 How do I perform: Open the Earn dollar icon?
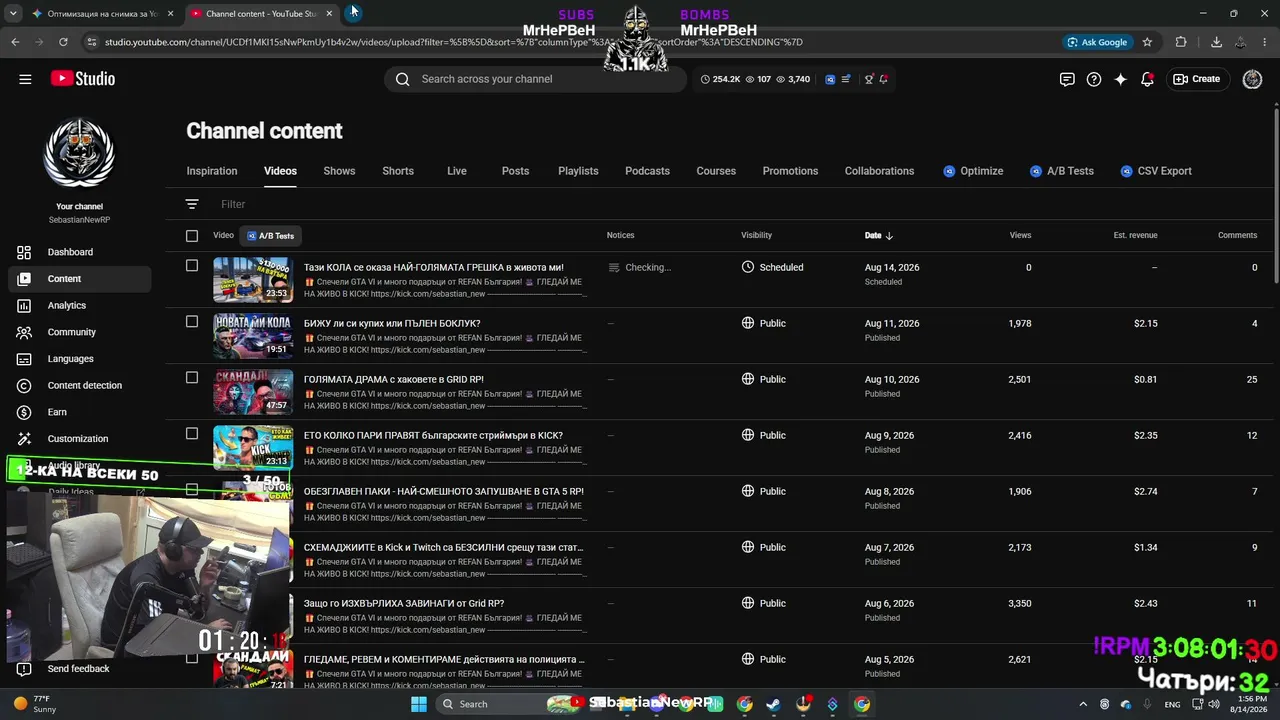click(x=25, y=412)
